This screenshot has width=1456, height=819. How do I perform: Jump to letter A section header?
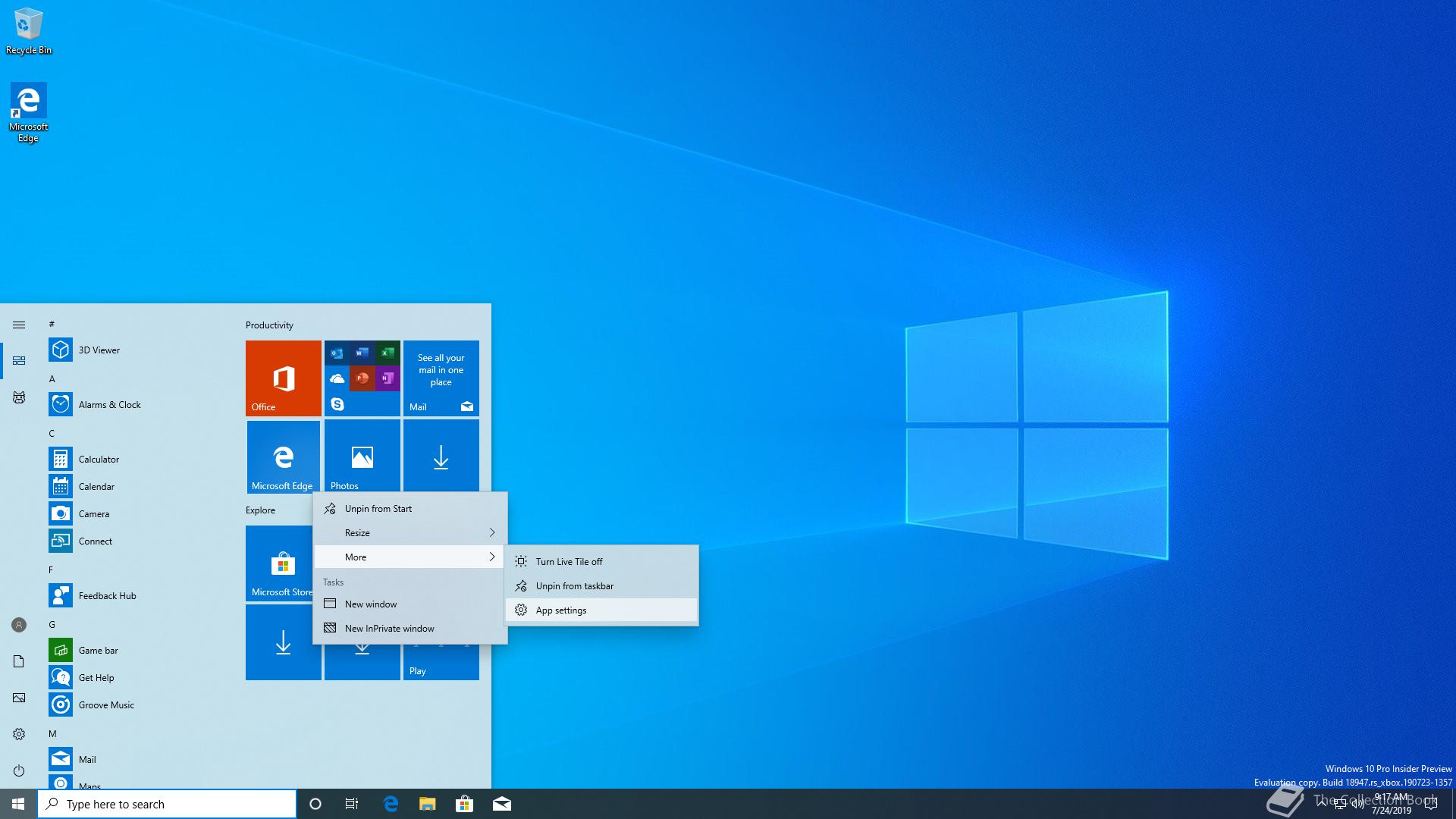click(x=52, y=379)
